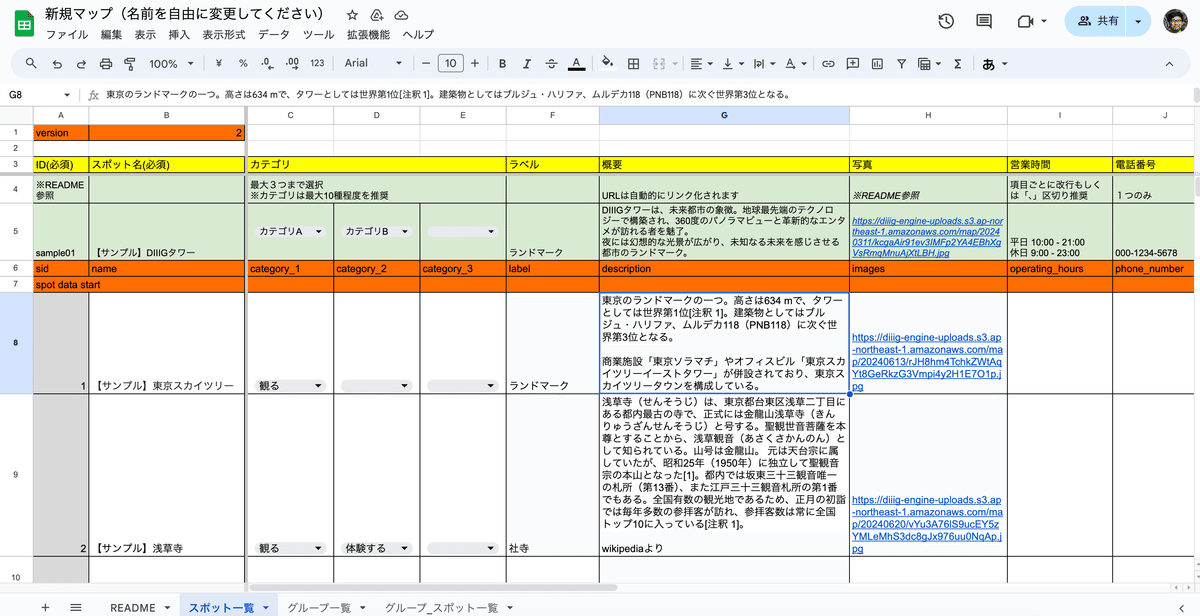Switch to グループ_スポット一覧 sheet tab
This screenshot has width=1200, height=616.
pos(441,607)
